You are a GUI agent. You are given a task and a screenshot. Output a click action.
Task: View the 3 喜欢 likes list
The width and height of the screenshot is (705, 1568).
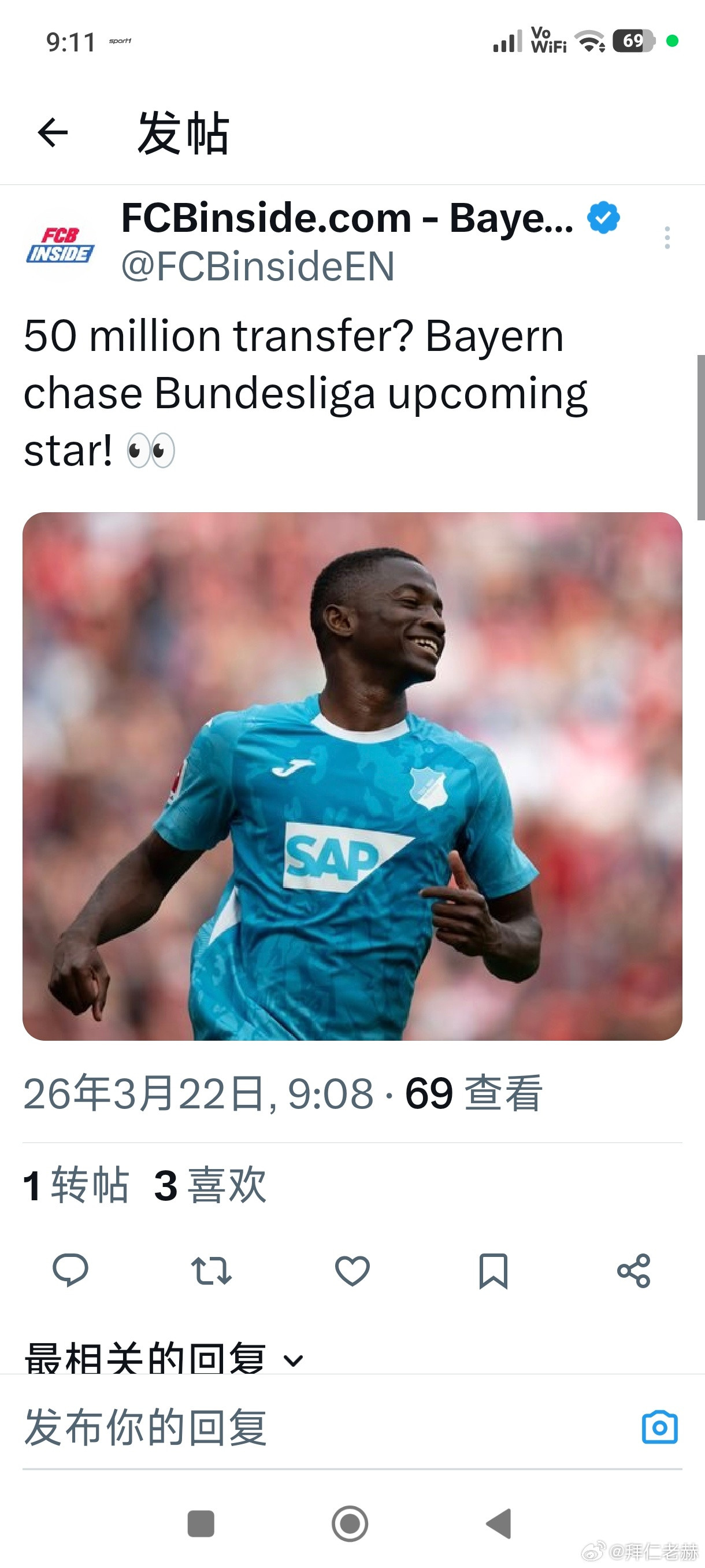click(x=210, y=1186)
